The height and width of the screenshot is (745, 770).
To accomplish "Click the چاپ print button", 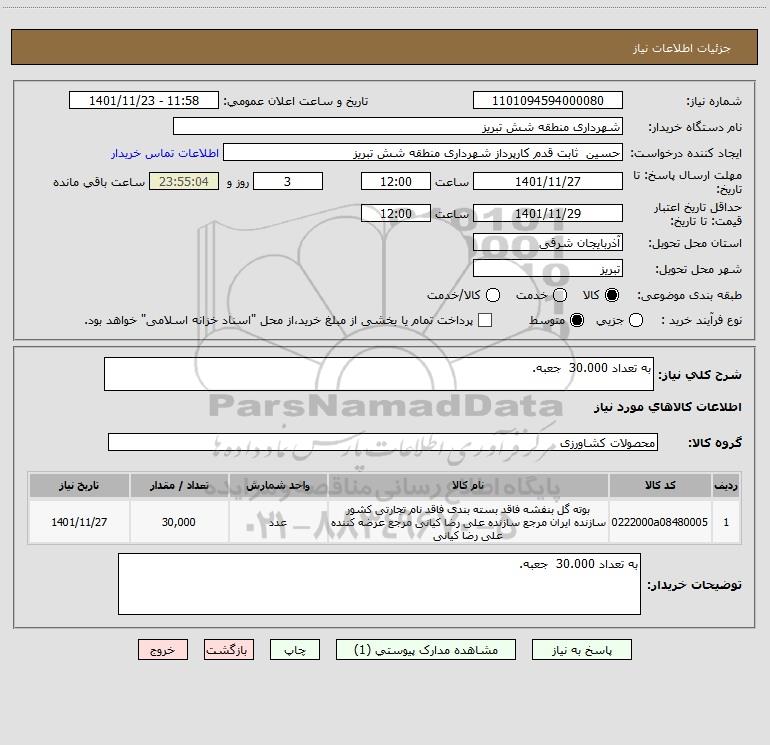I will [x=295, y=650].
